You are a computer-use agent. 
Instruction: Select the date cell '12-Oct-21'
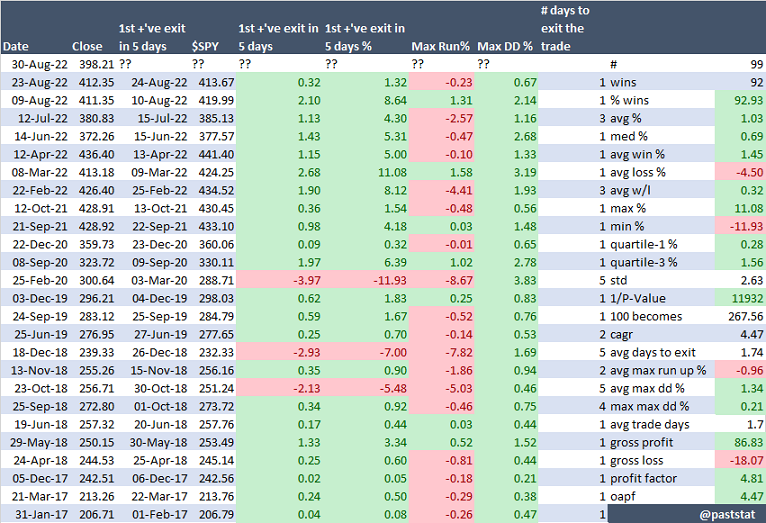pos(41,209)
